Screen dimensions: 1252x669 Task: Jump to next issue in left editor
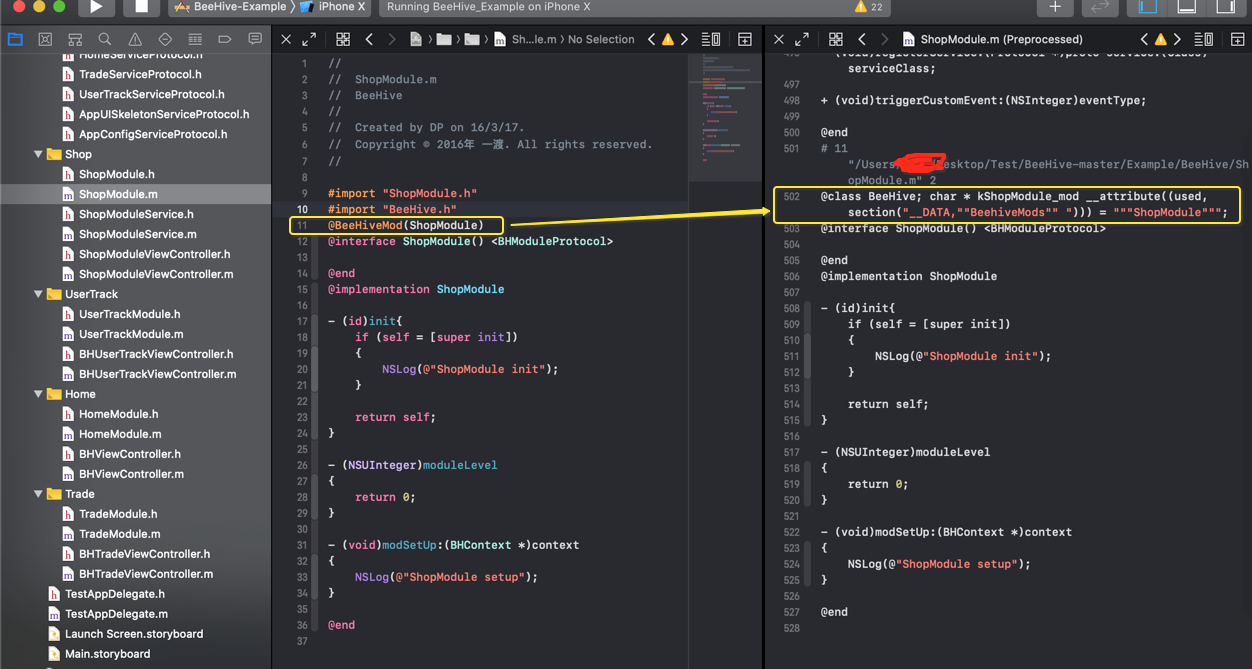(684, 40)
